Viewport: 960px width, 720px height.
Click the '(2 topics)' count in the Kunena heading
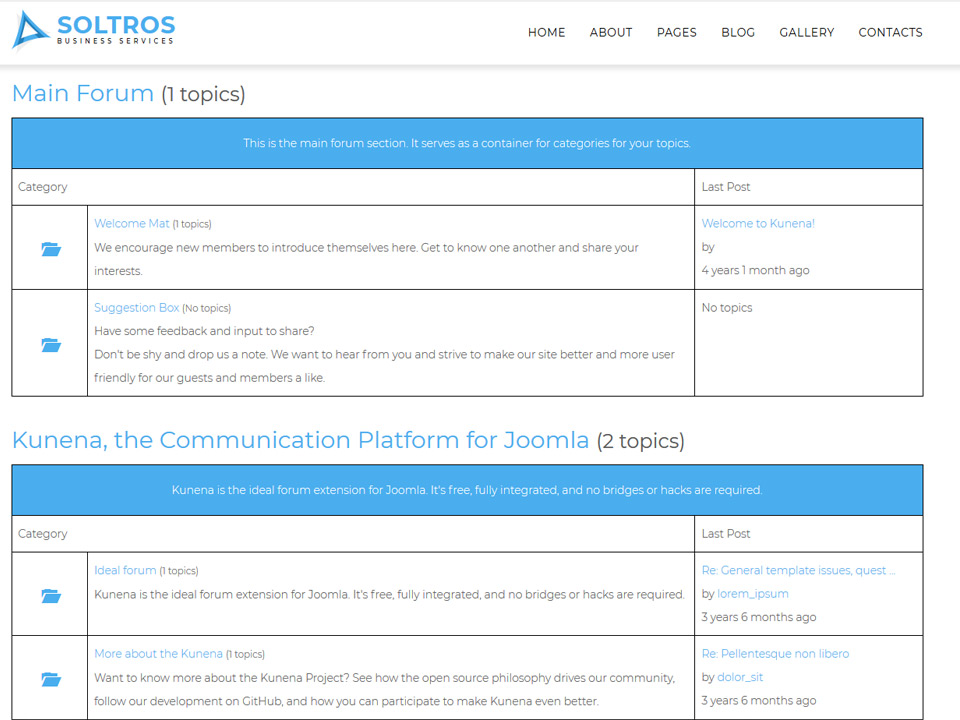pyautogui.click(x=640, y=441)
